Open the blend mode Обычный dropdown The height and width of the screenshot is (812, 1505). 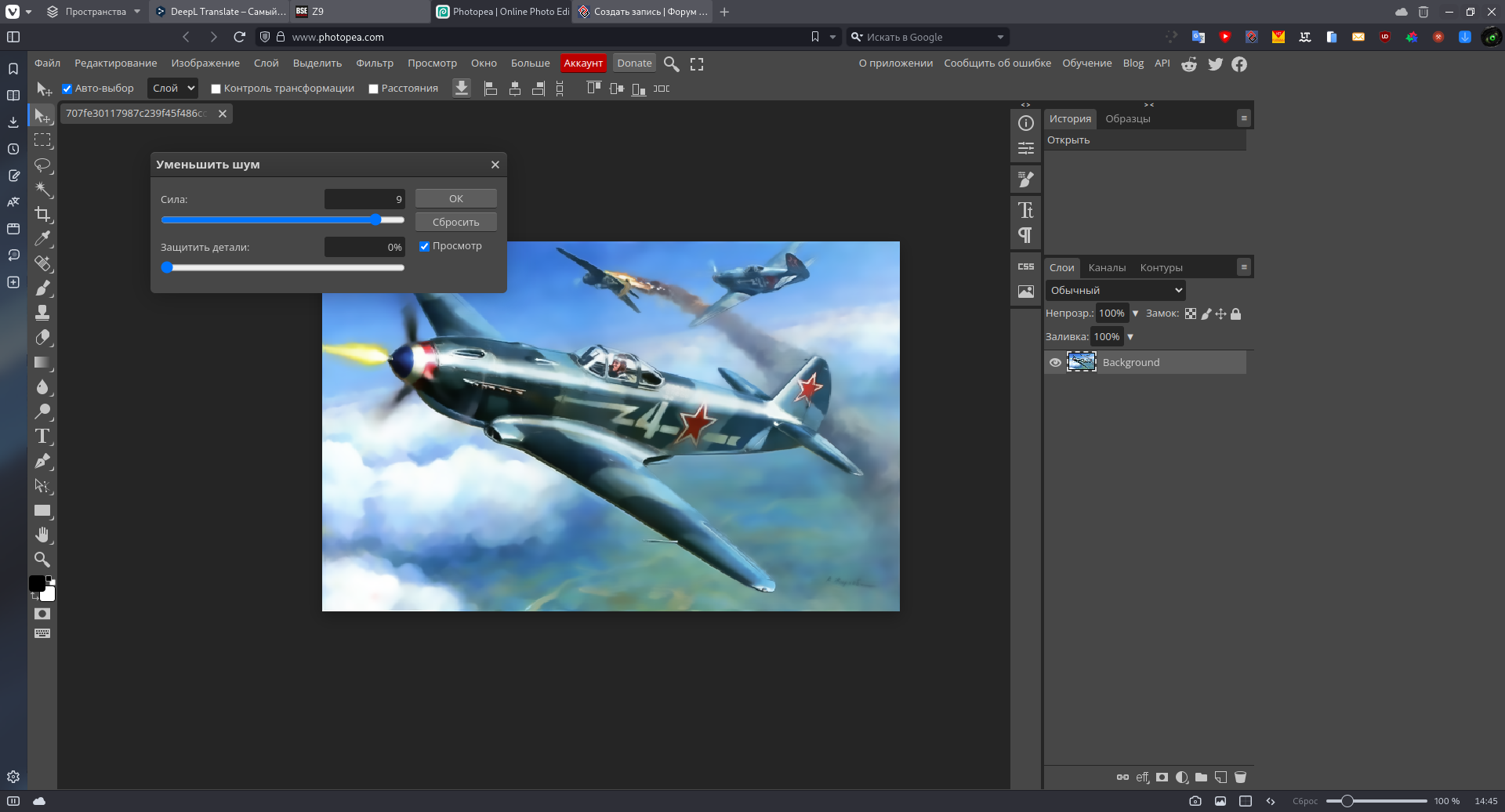point(1115,290)
